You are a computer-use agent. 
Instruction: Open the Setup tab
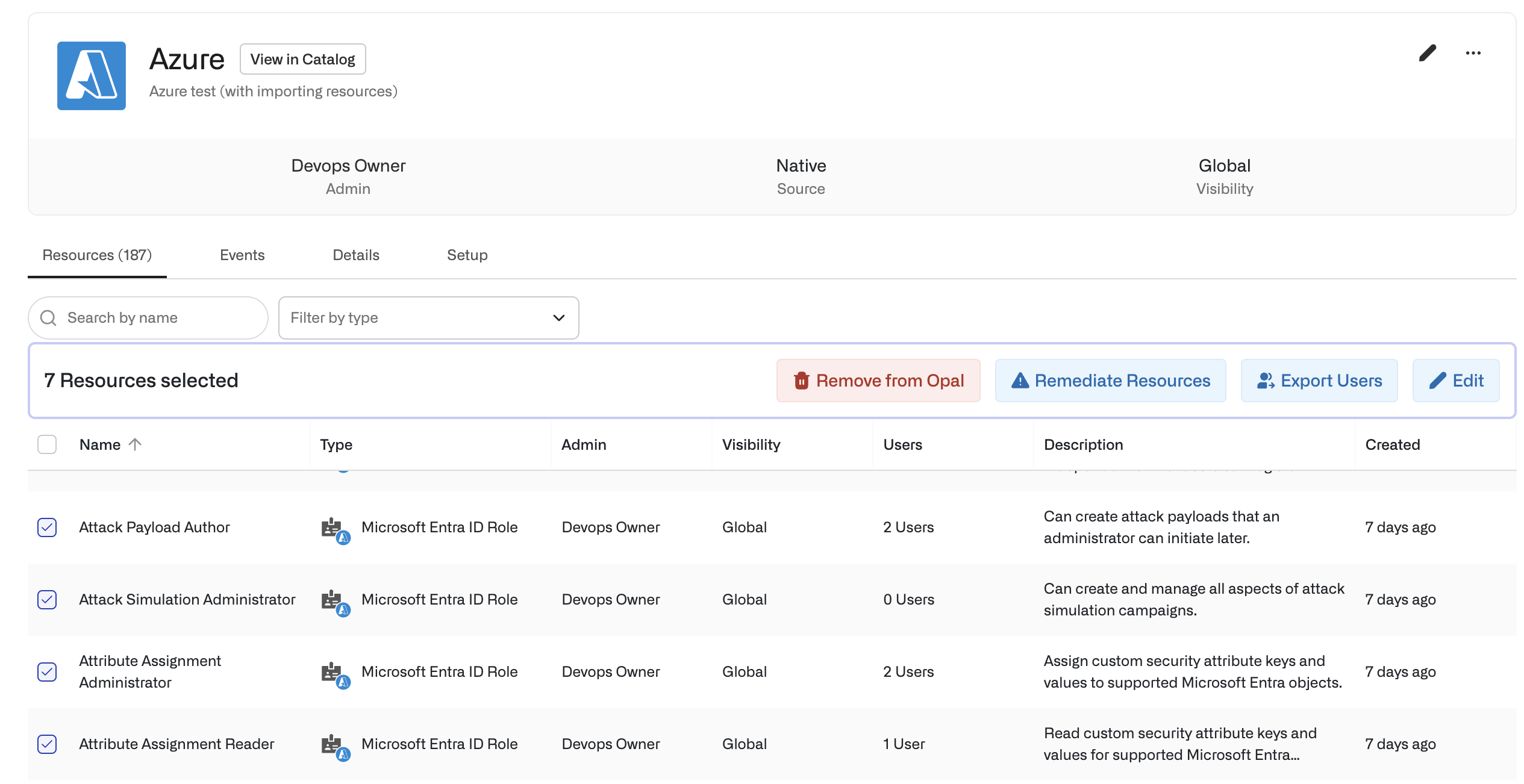467,255
